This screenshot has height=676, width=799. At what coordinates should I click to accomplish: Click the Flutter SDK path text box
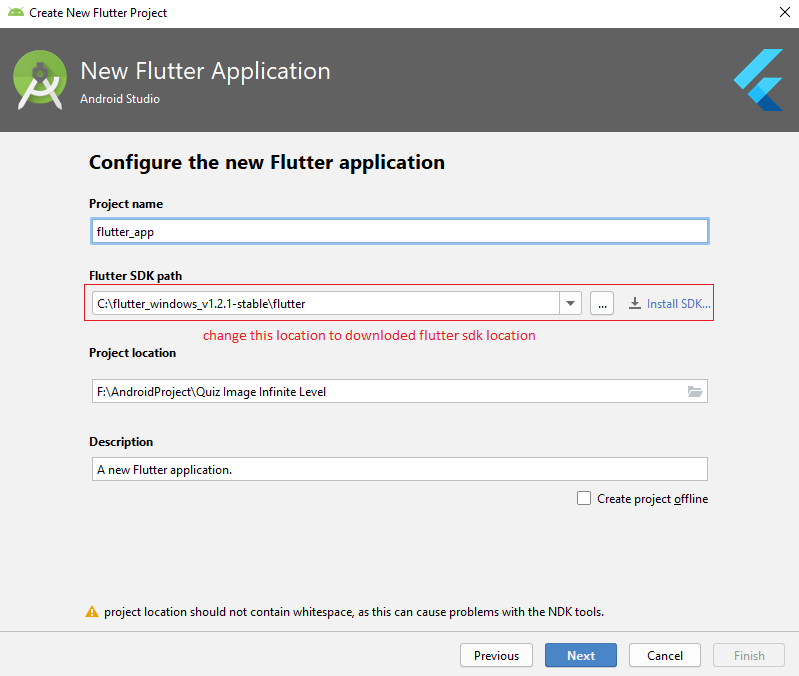[x=326, y=304]
